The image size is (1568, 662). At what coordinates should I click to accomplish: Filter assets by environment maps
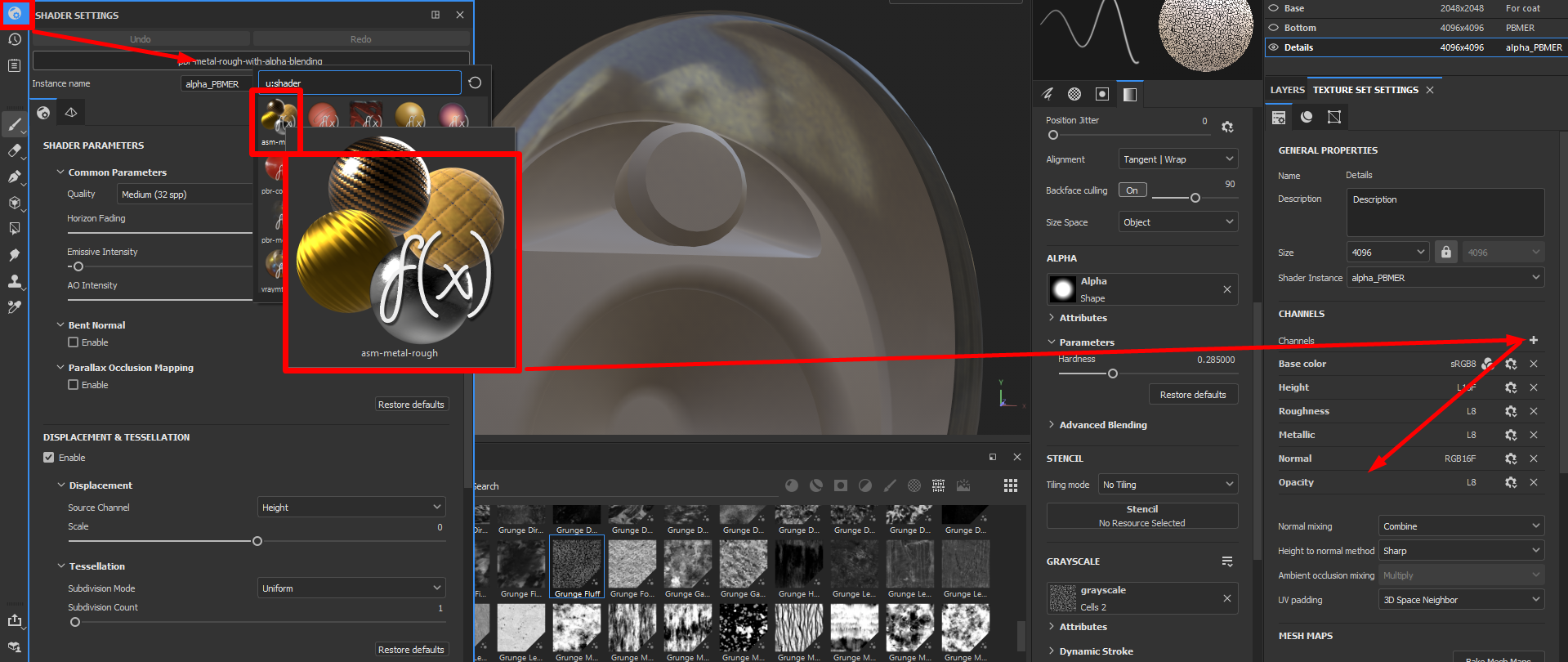coord(963,485)
